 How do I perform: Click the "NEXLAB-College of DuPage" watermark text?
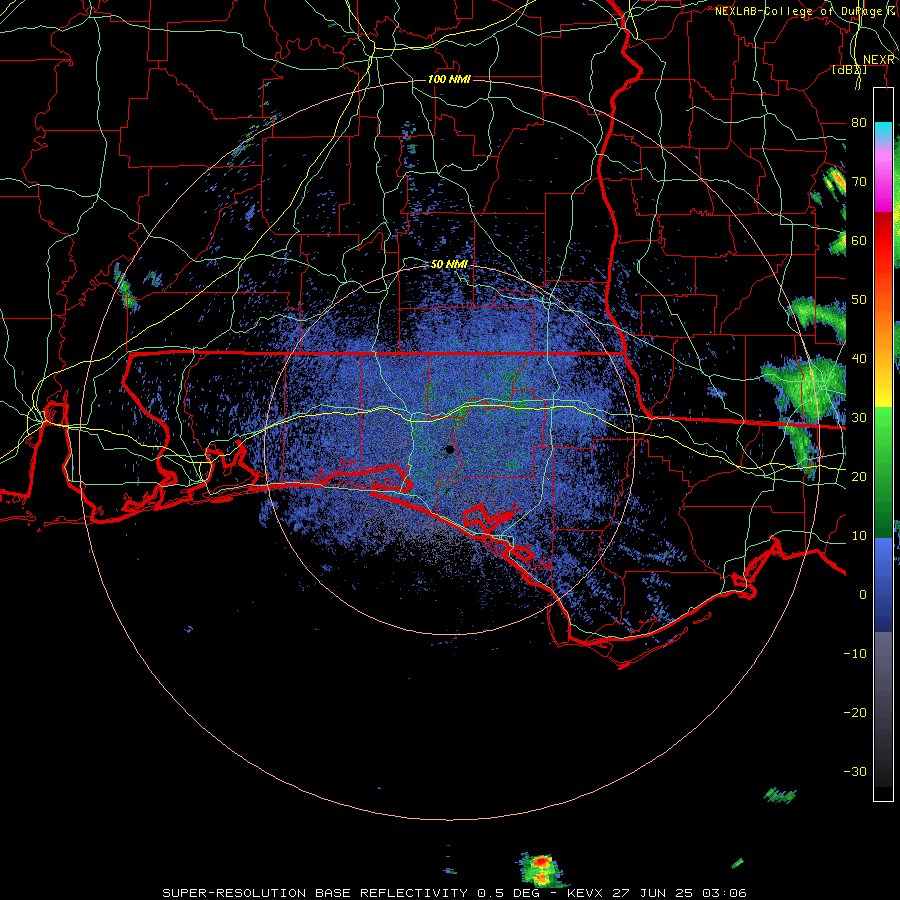pyautogui.click(x=798, y=11)
